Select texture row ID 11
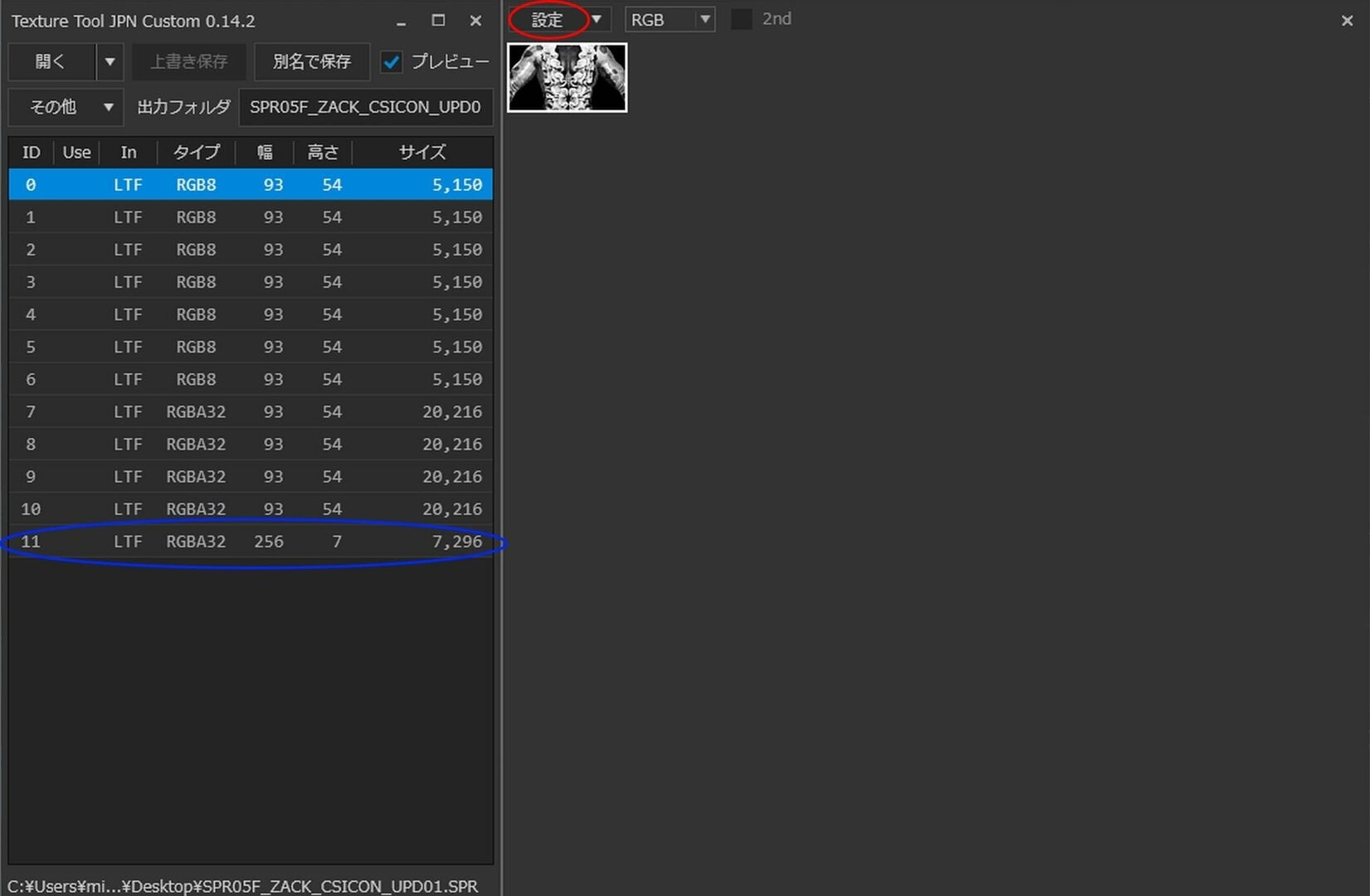 (251, 541)
